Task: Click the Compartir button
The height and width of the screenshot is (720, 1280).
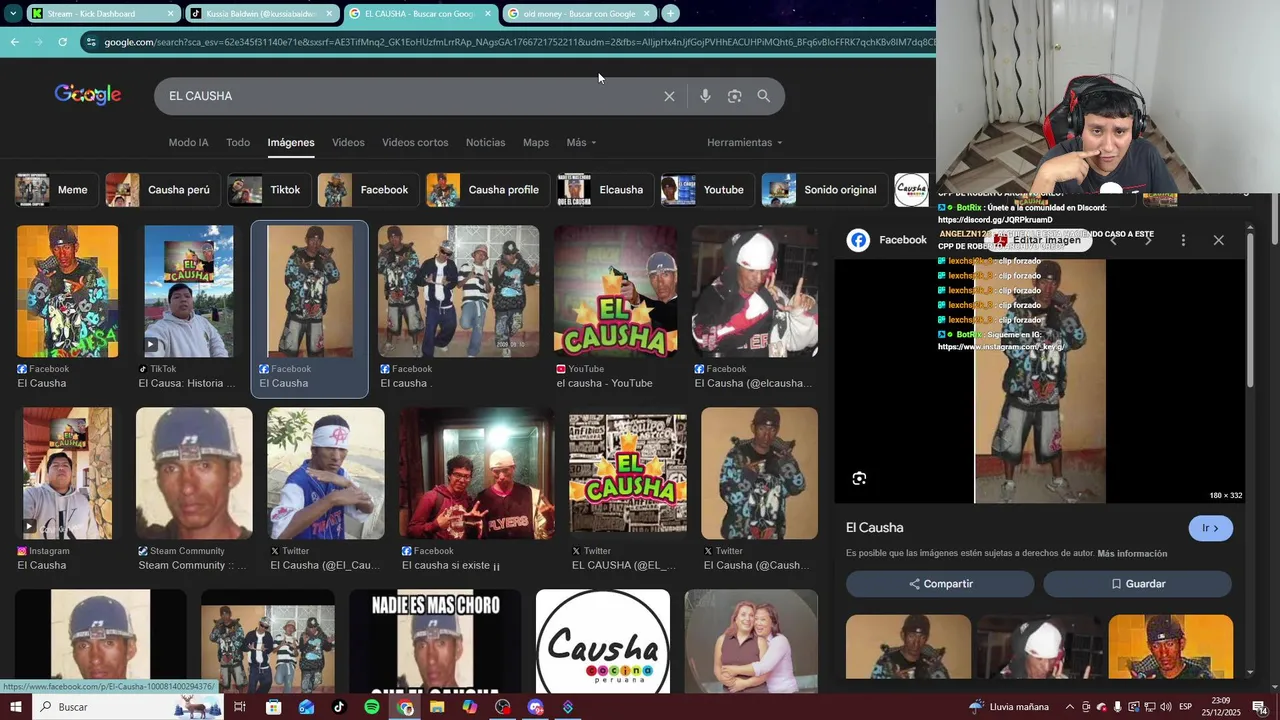Action: coord(940,584)
